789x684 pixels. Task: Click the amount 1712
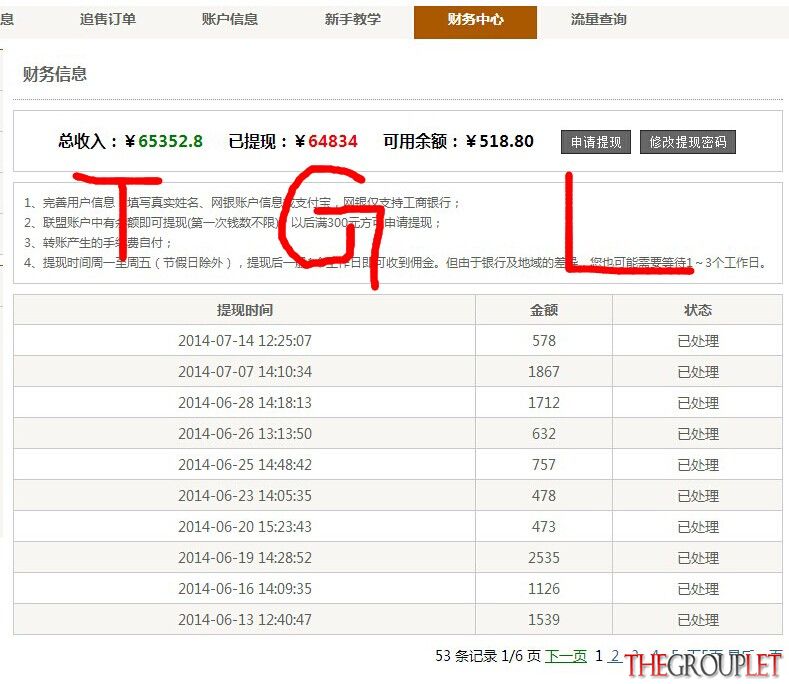click(544, 403)
